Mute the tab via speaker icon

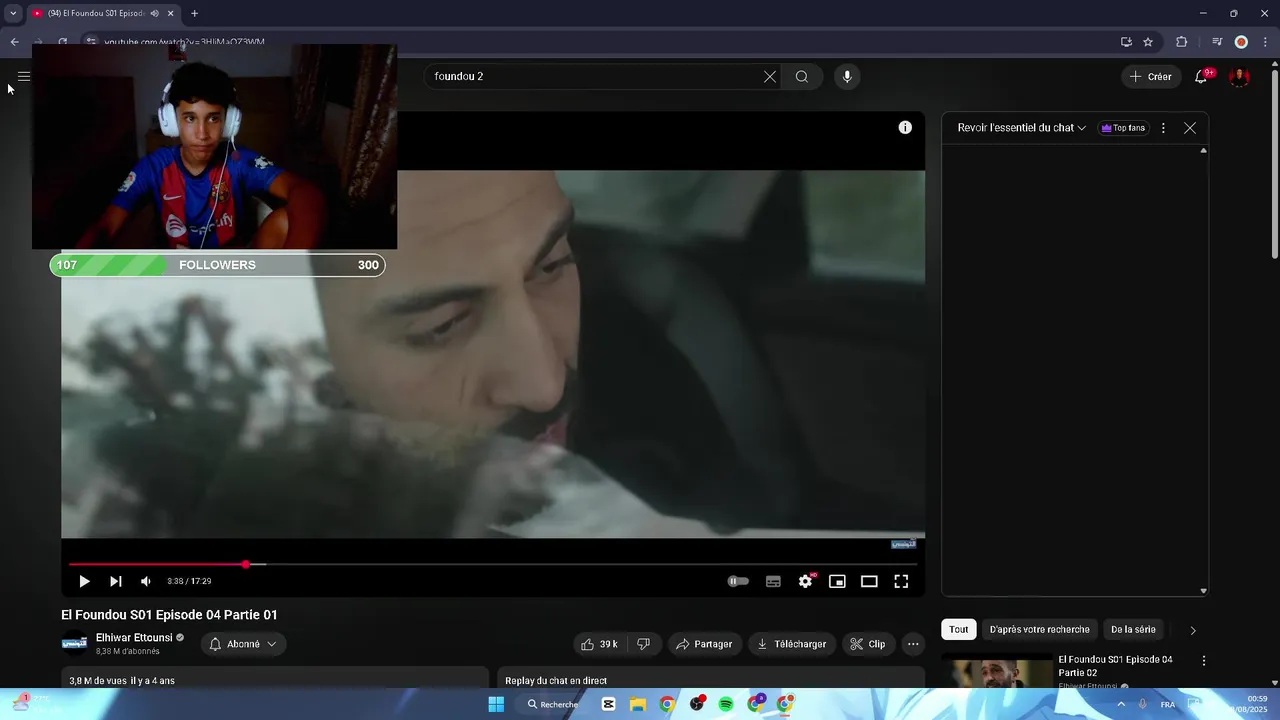click(x=154, y=13)
